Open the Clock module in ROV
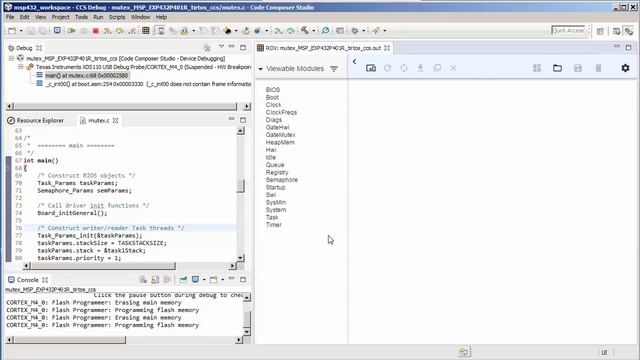This screenshot has height=360, width=640. (x=273, y=105)
